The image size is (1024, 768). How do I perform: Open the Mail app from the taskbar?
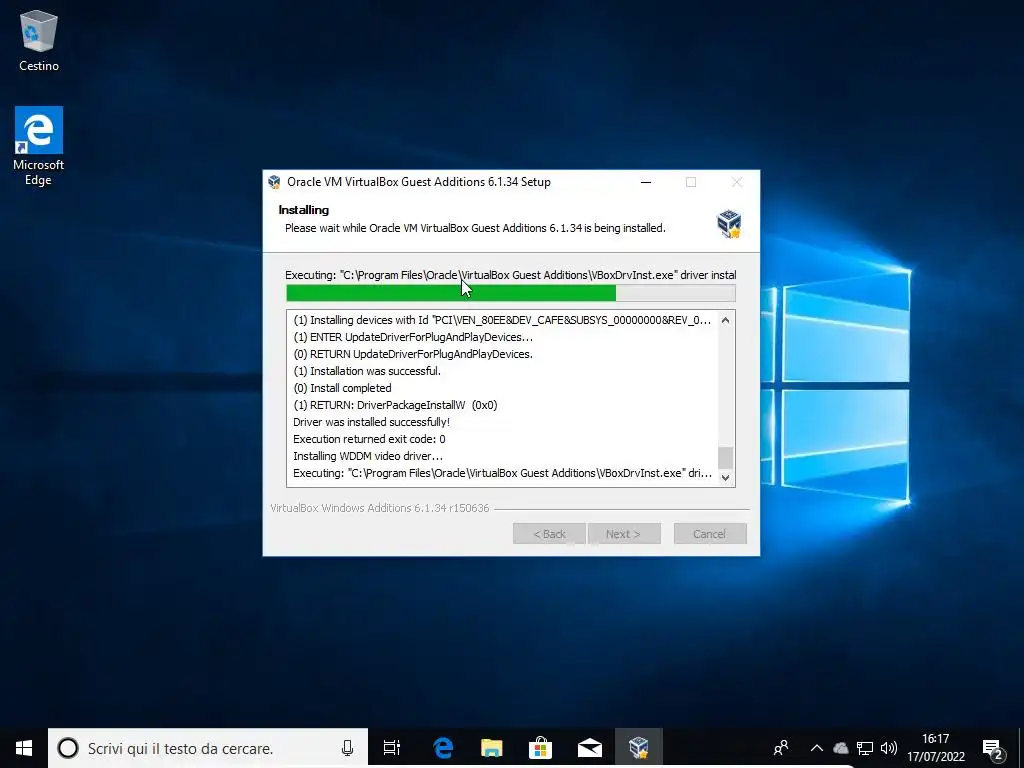point(590,748)
